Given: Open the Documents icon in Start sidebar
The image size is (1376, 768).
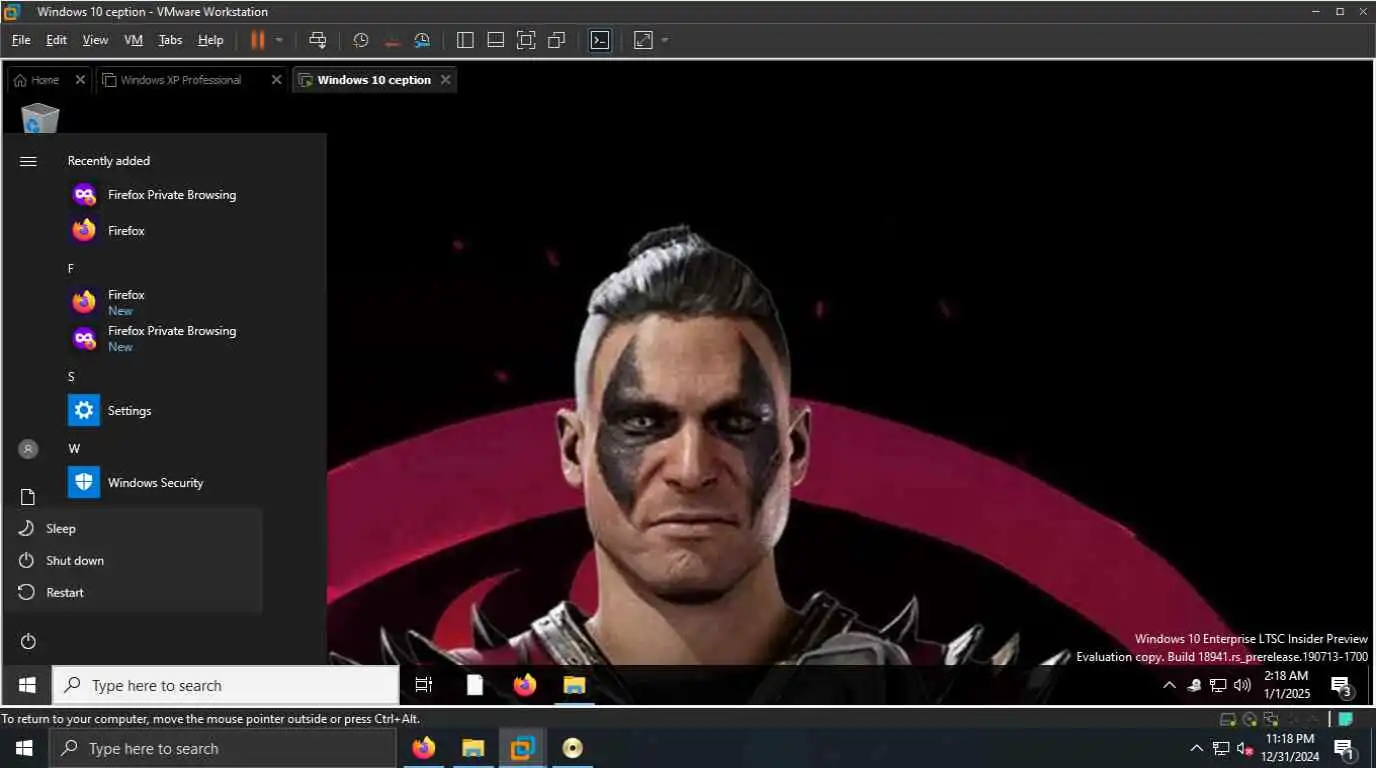Looking at the screenshot, I should 28,497.
